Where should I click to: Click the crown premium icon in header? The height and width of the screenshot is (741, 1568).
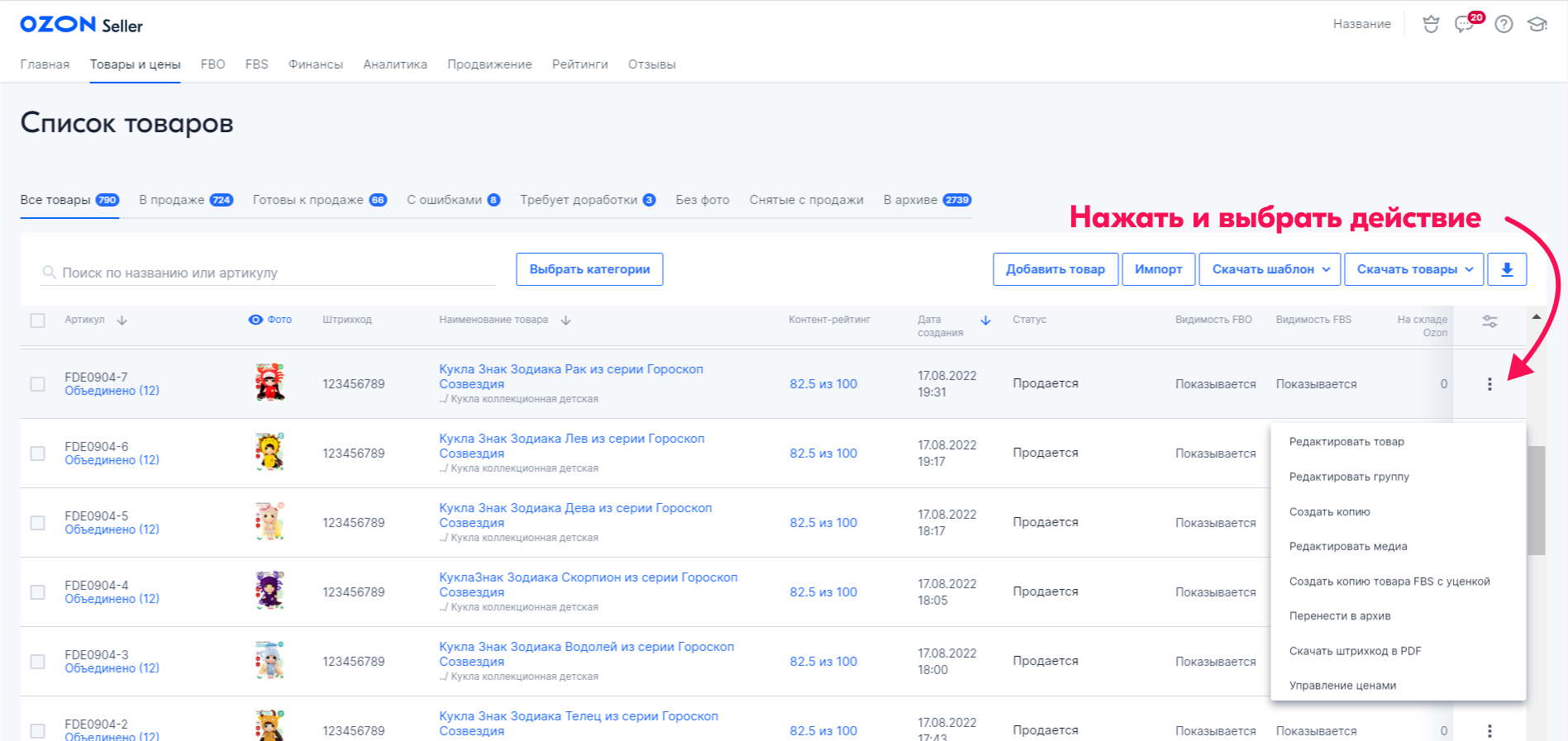(1431, 24)
